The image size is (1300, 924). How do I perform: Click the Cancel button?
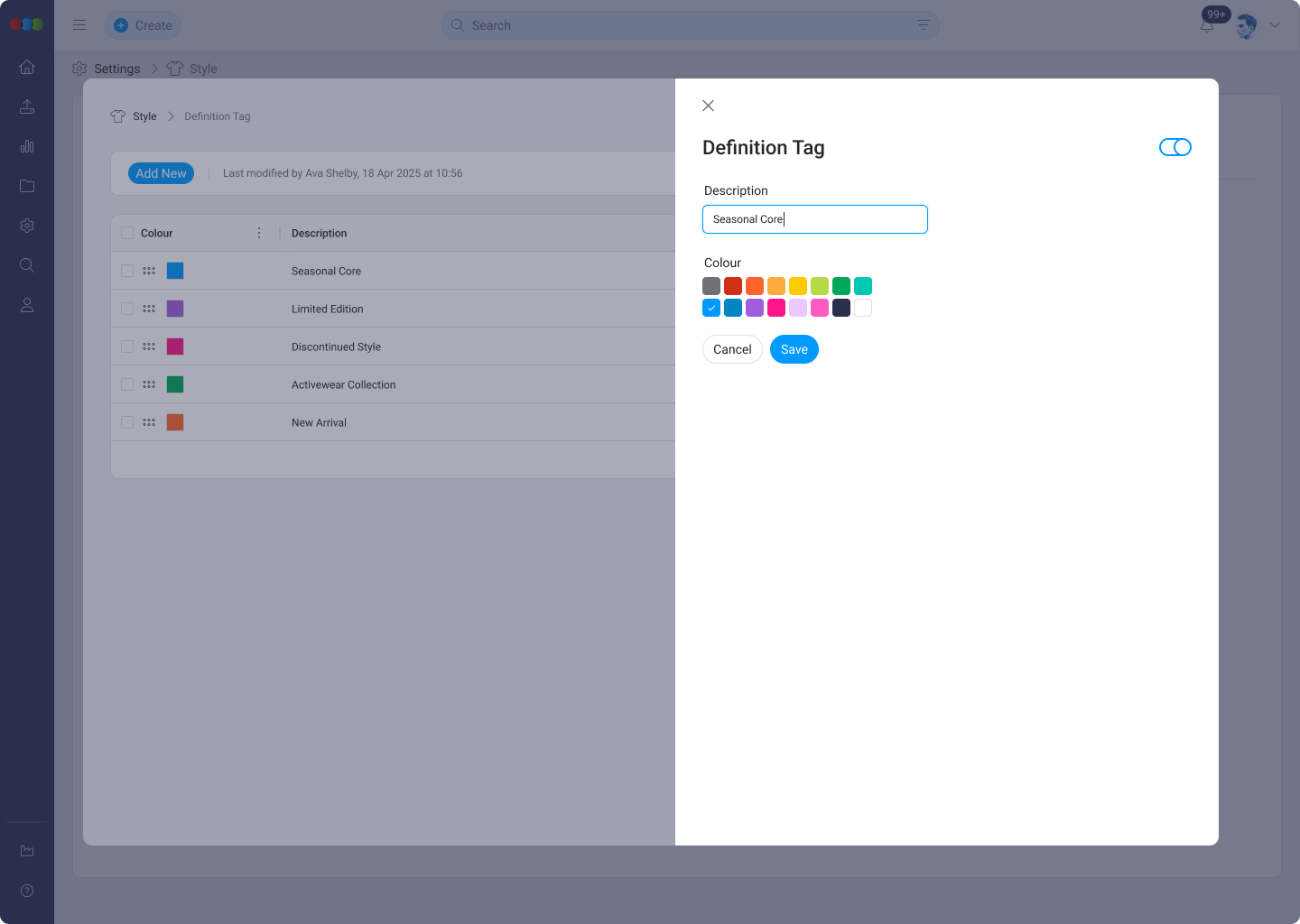point(732,349)
